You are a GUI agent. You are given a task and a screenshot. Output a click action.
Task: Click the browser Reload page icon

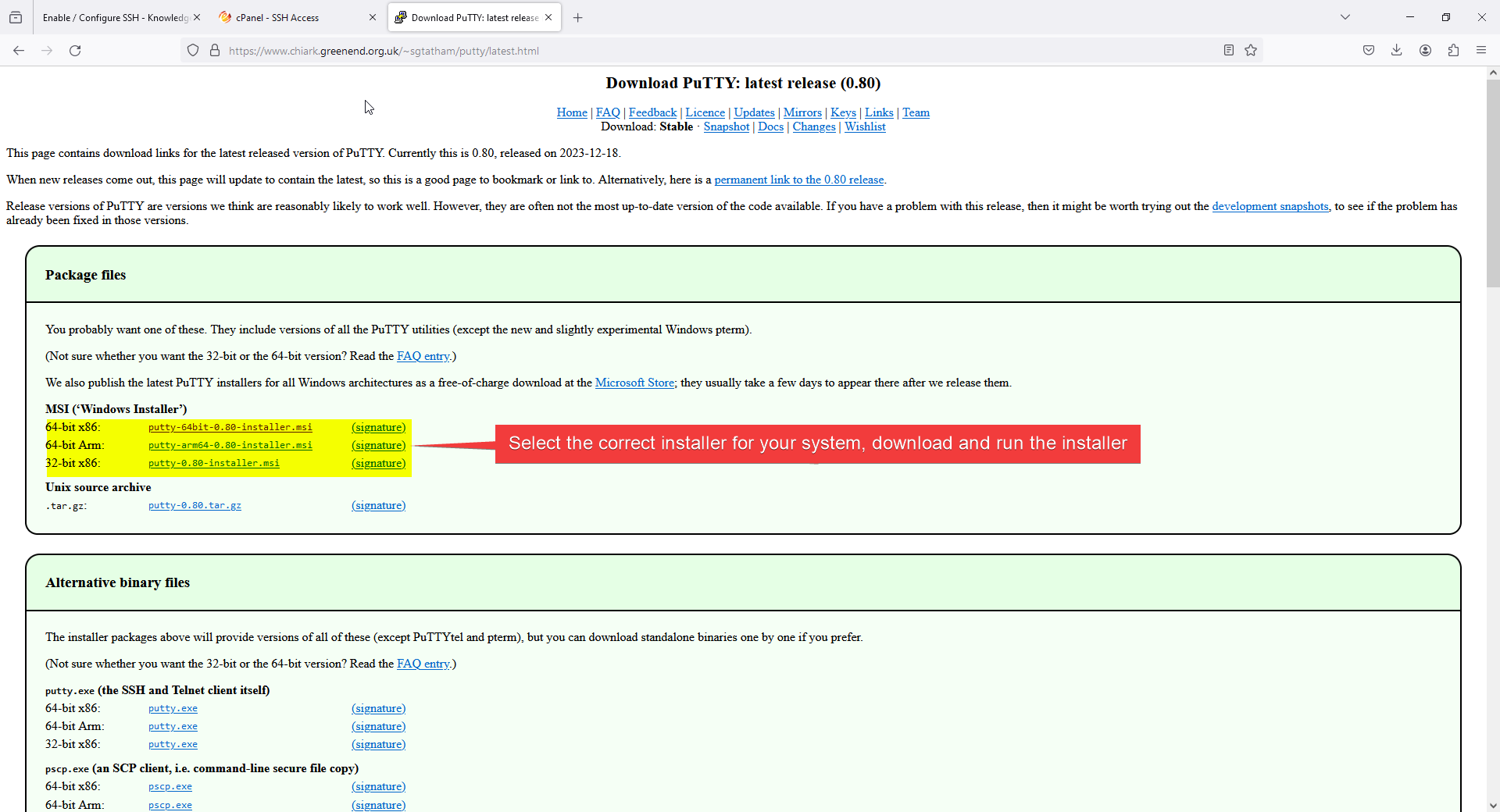(75, 51)
